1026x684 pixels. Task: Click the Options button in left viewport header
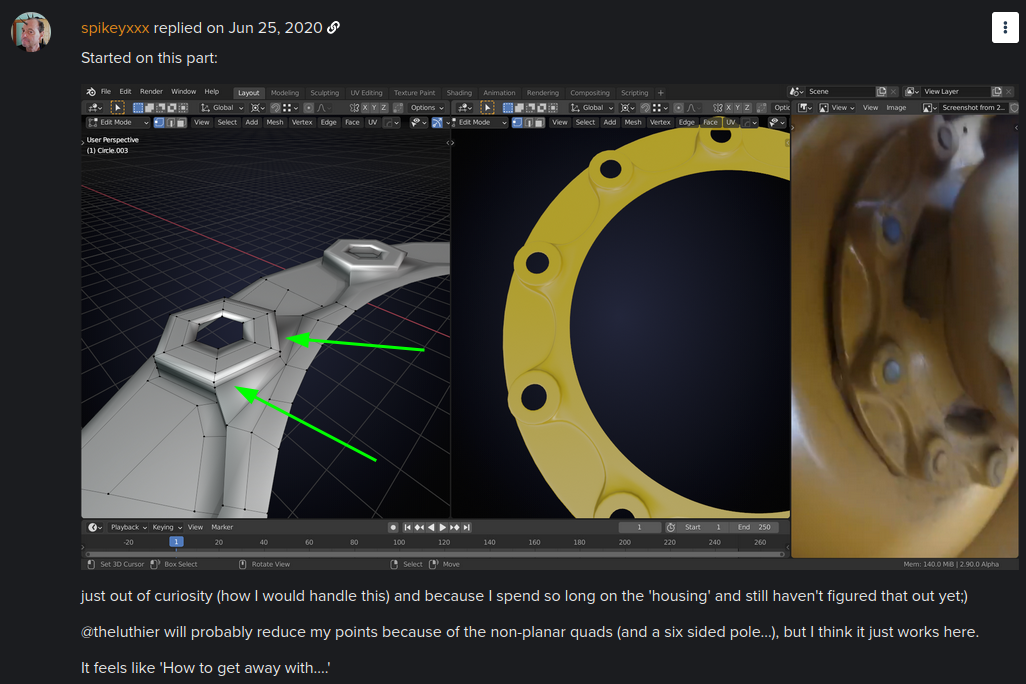pyautogui.click(x=426, y=108)
